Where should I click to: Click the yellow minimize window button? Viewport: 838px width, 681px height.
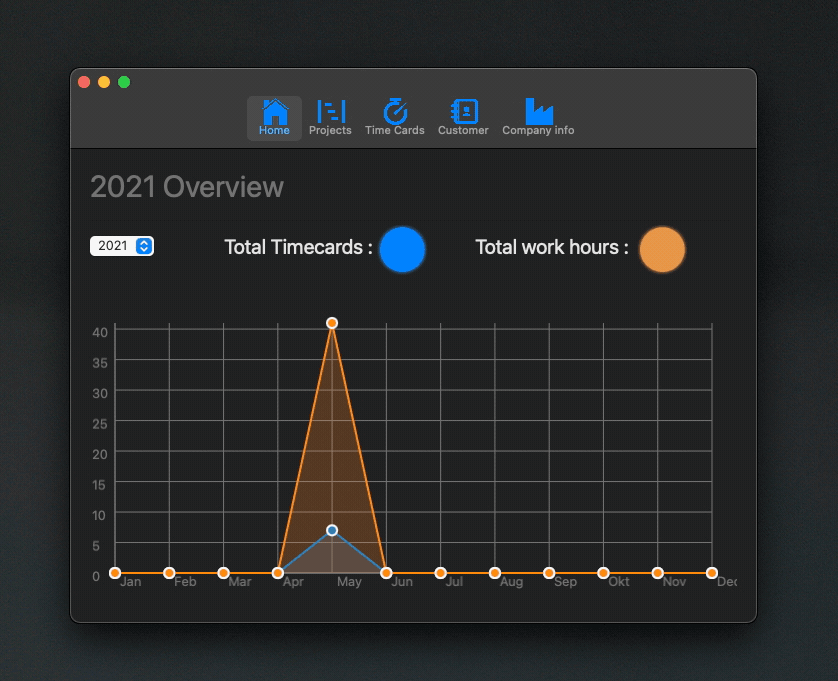coord(104,82)
